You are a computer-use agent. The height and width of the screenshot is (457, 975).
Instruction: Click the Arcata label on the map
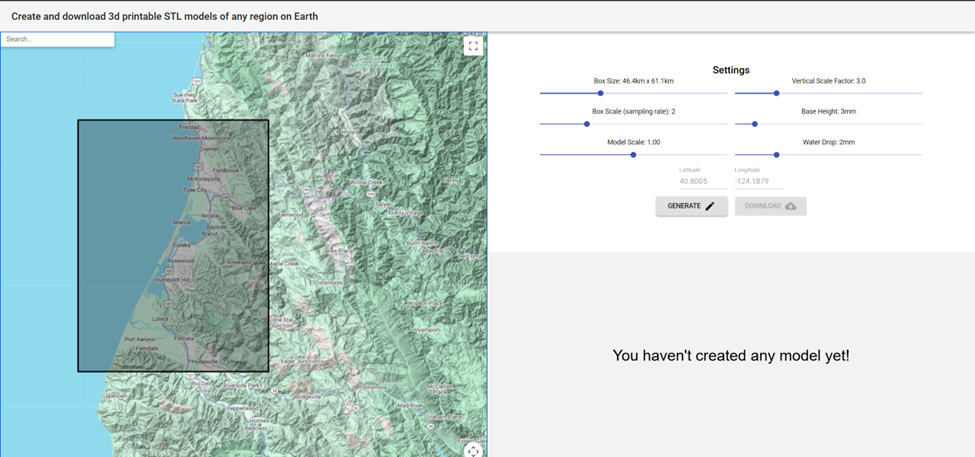tap(210, 214)
